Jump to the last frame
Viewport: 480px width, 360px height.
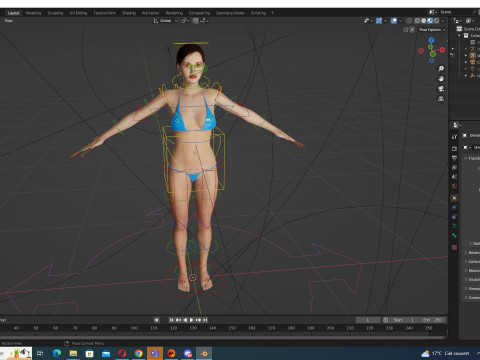click(x=205, y=320)
